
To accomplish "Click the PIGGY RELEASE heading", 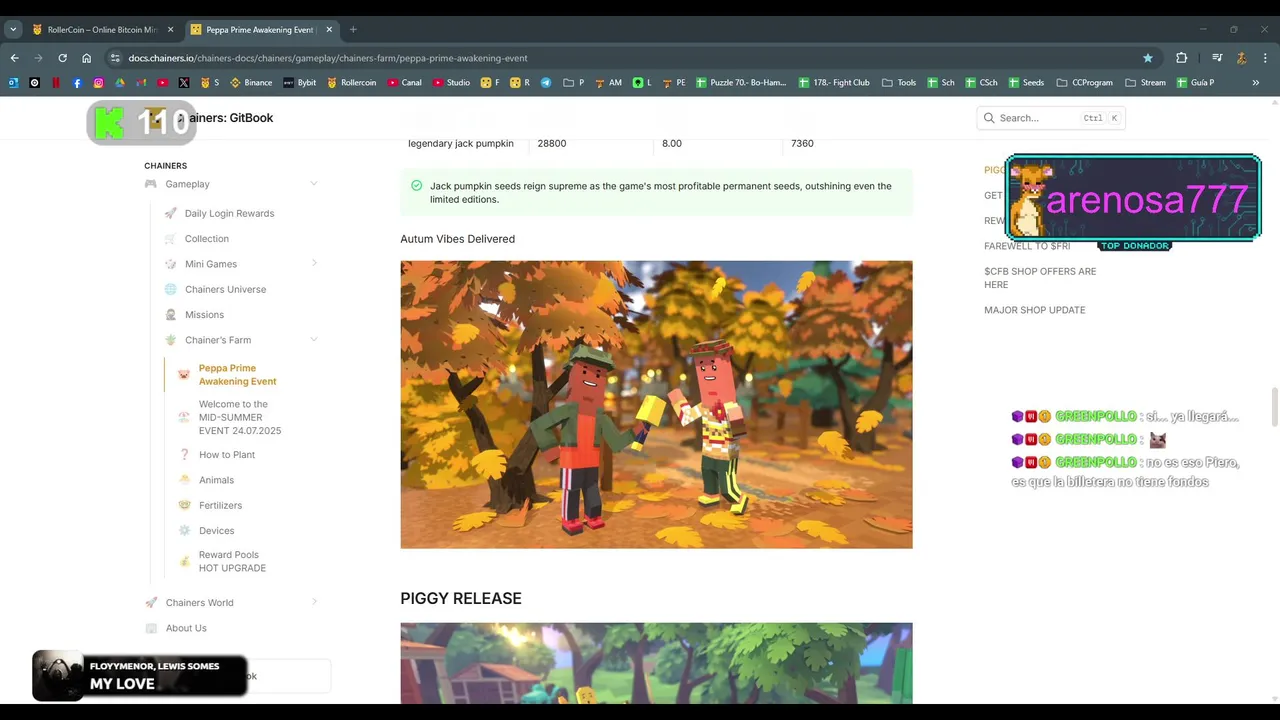I will (461, 598).
